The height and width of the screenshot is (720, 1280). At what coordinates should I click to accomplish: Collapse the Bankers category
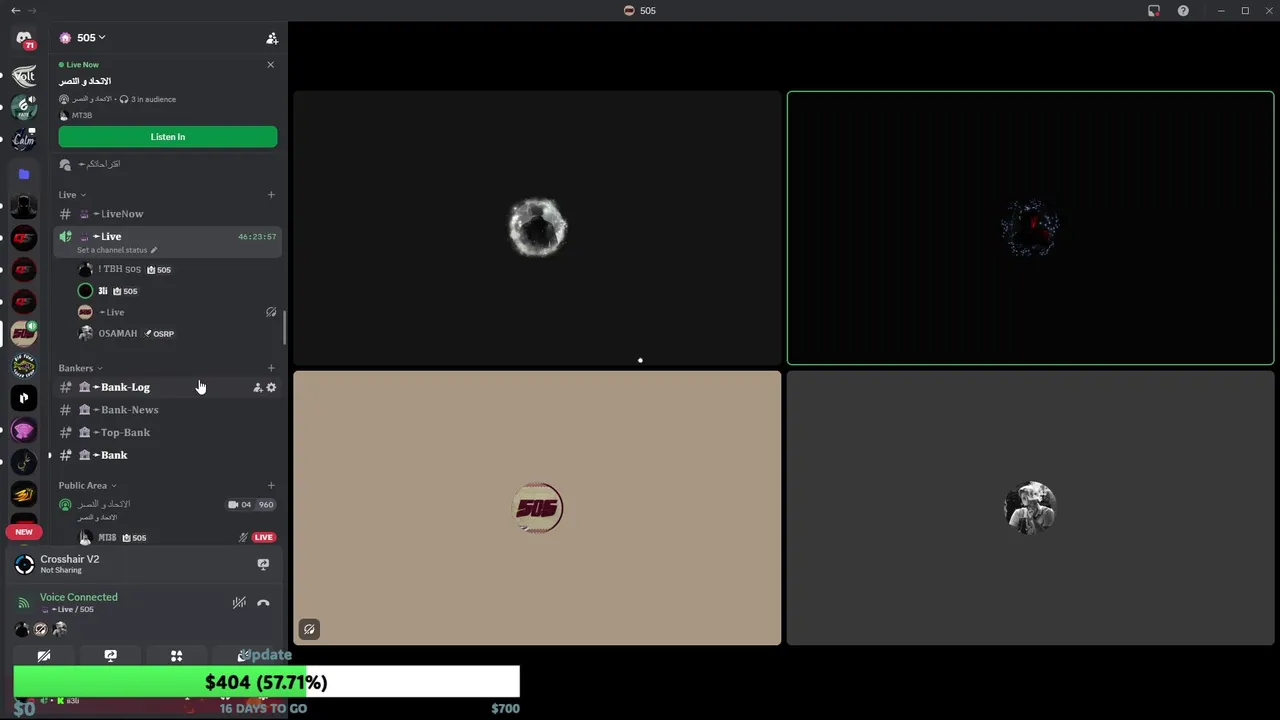(80, 368)
